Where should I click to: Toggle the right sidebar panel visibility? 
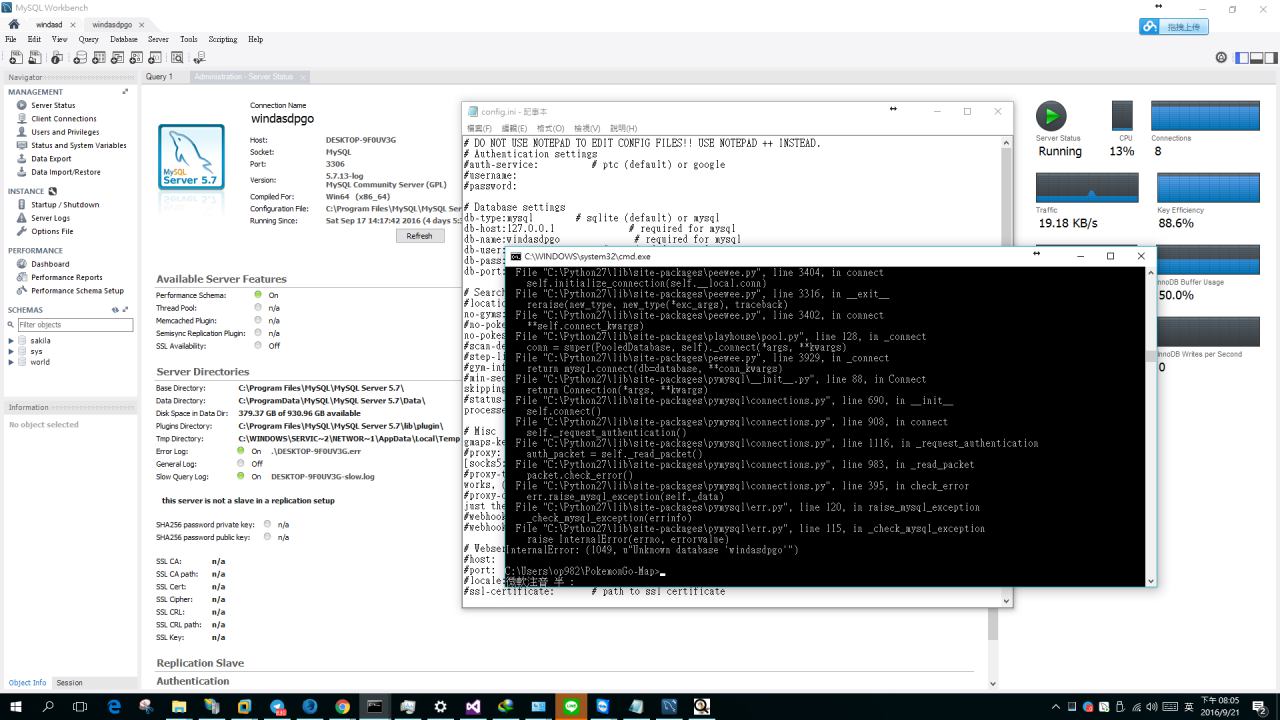[x=1270, y=58]
